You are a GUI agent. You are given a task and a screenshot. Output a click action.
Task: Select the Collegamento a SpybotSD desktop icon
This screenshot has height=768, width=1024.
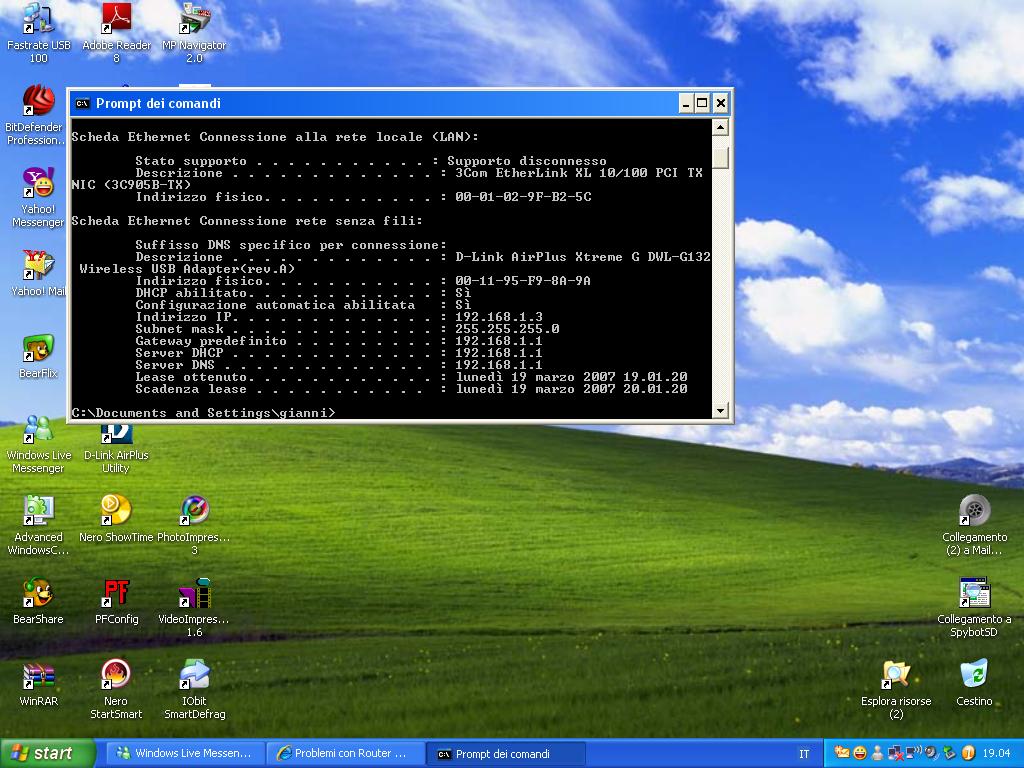tap(974, 608)
